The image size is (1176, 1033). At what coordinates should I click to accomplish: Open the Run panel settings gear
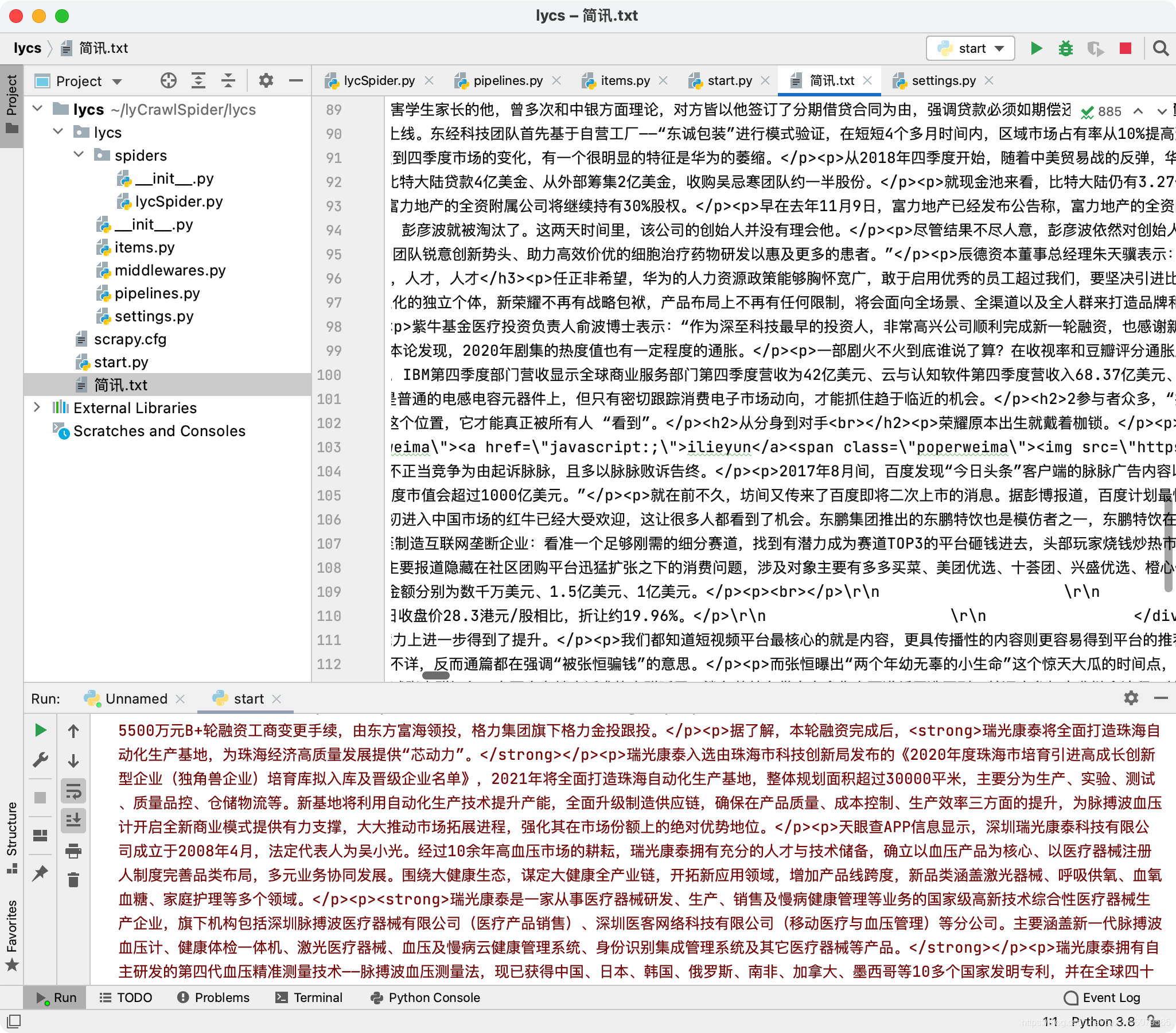click(1131, 698)
